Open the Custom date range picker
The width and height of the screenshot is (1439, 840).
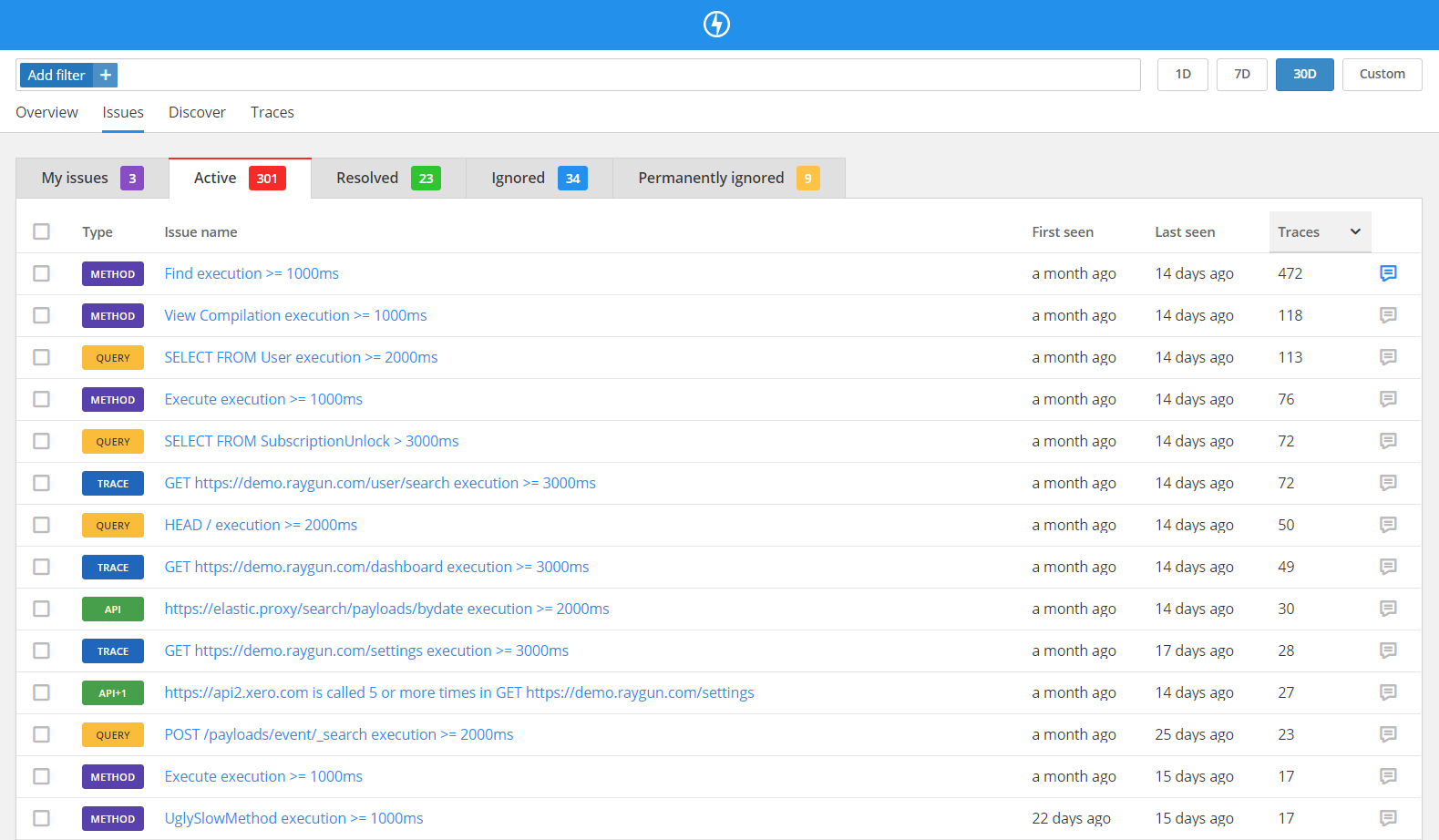tap(1382, 75)
